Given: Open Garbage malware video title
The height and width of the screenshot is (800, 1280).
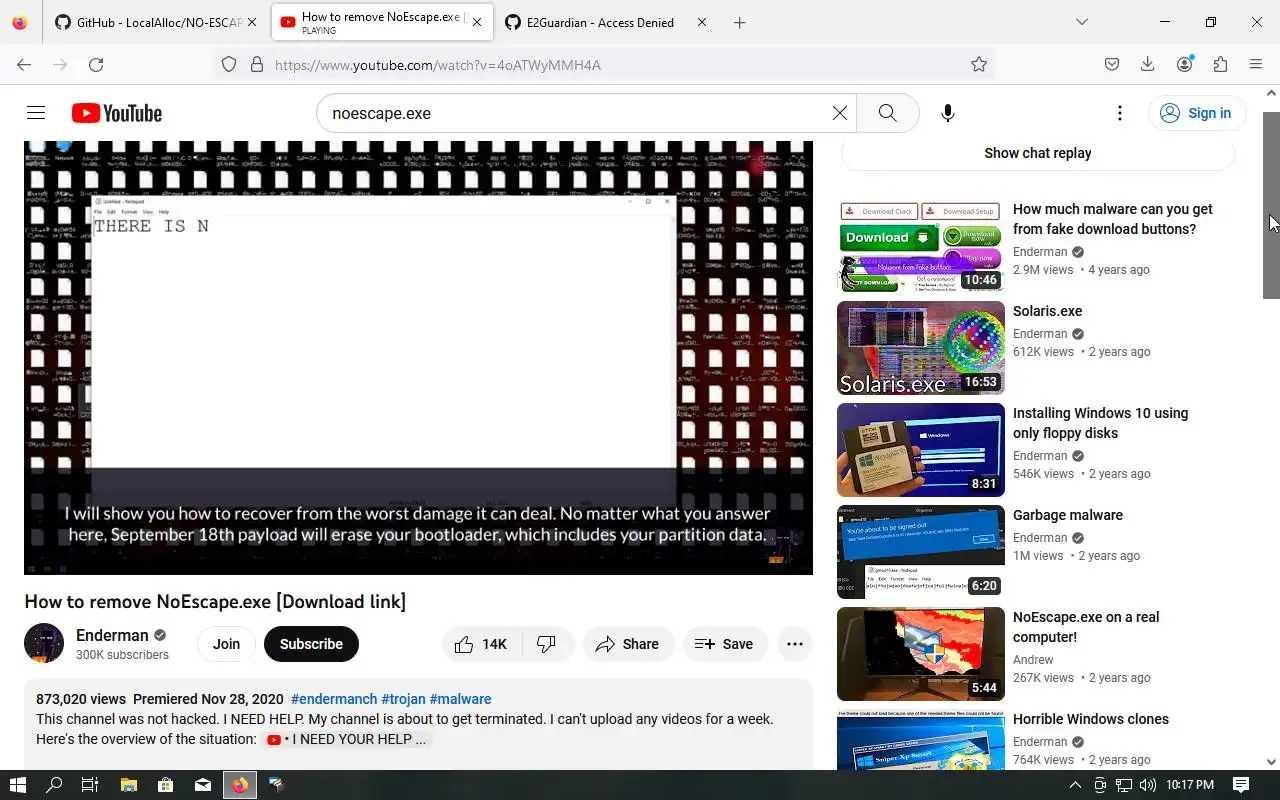Looking at the screenshot, I should (1068, 515).
